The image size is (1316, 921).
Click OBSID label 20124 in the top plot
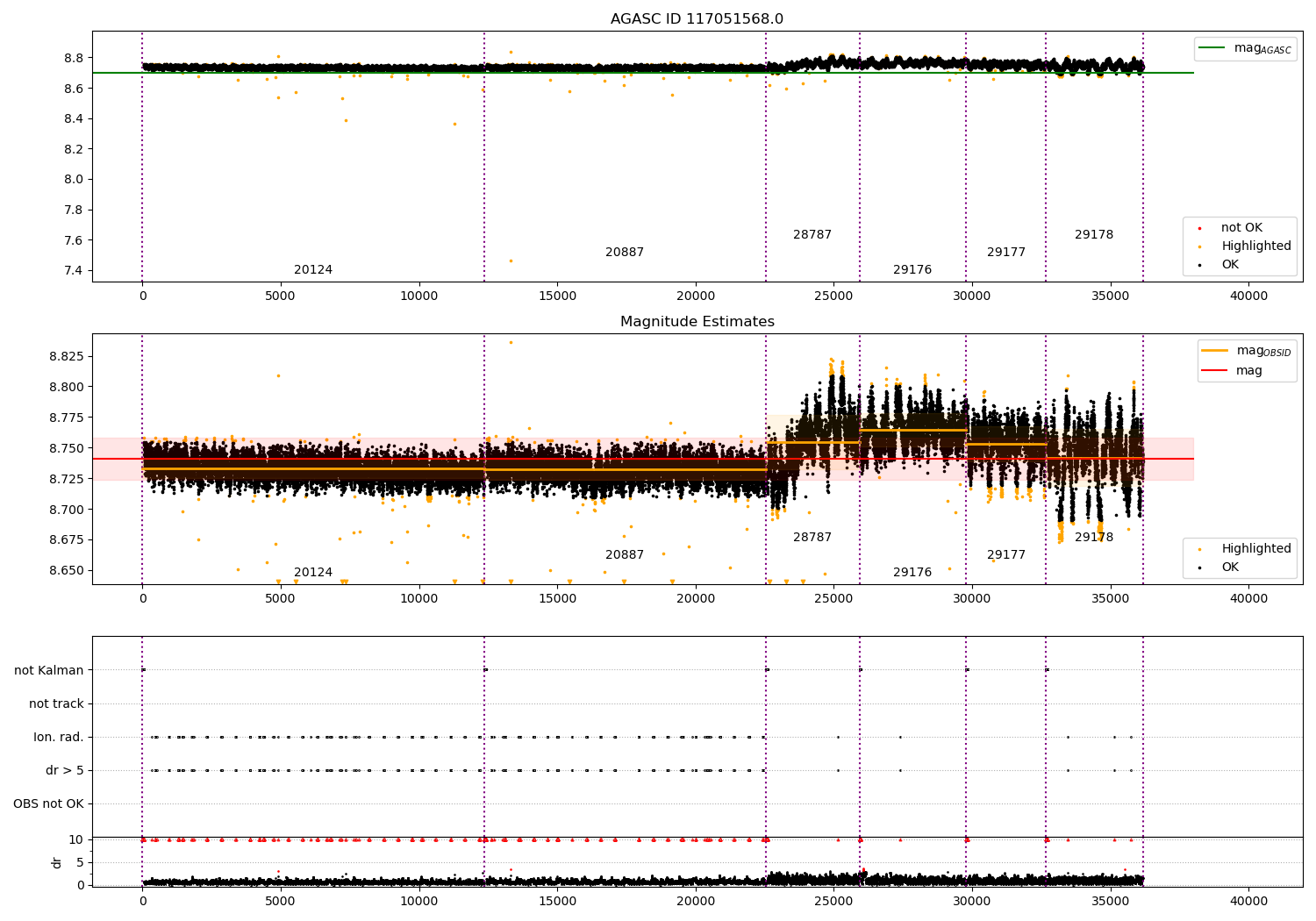pyautogui.click(x=313, y=270)
